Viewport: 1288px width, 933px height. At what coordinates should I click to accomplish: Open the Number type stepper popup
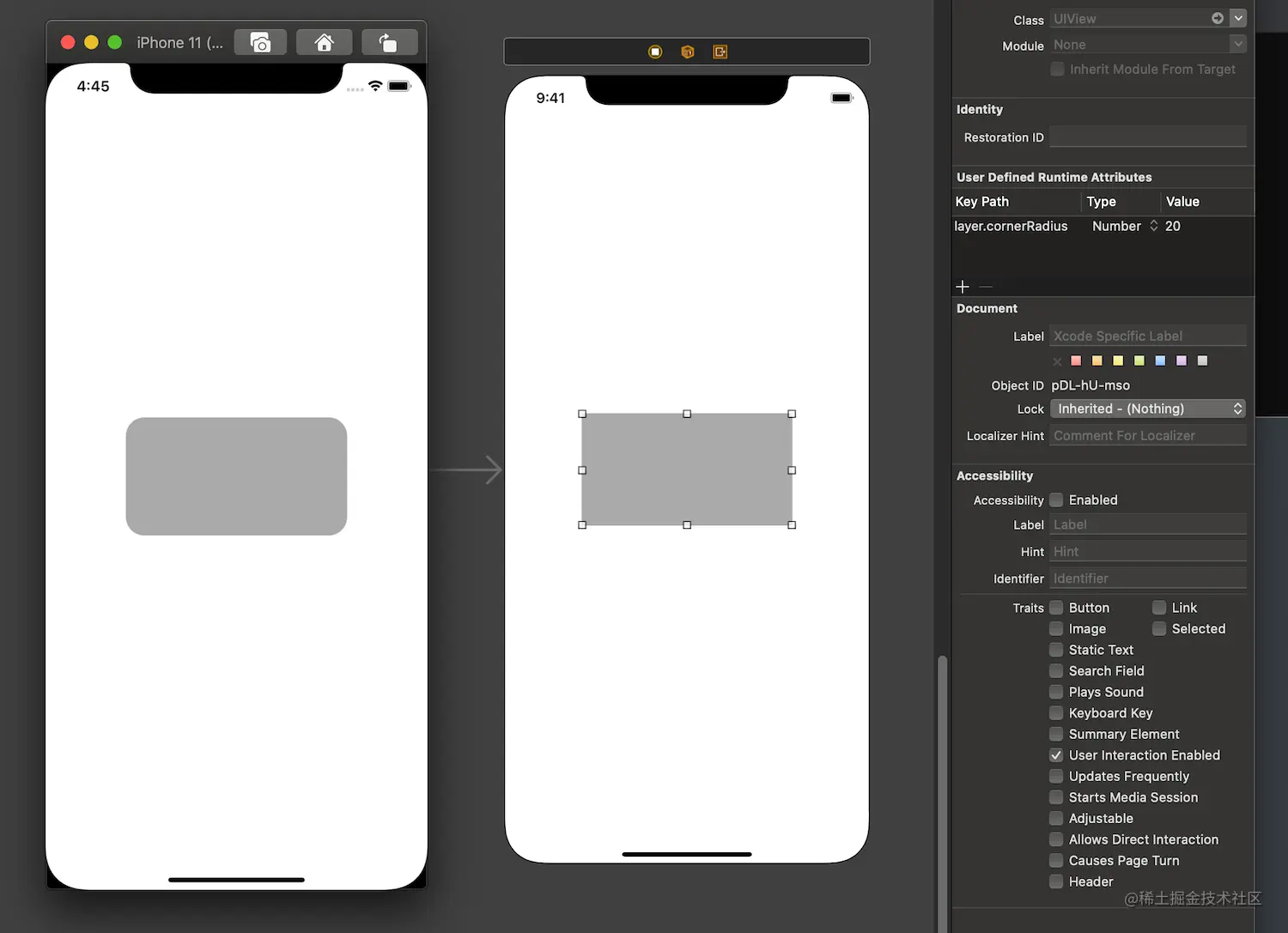pyautogui.click(x=1153, y=226)
